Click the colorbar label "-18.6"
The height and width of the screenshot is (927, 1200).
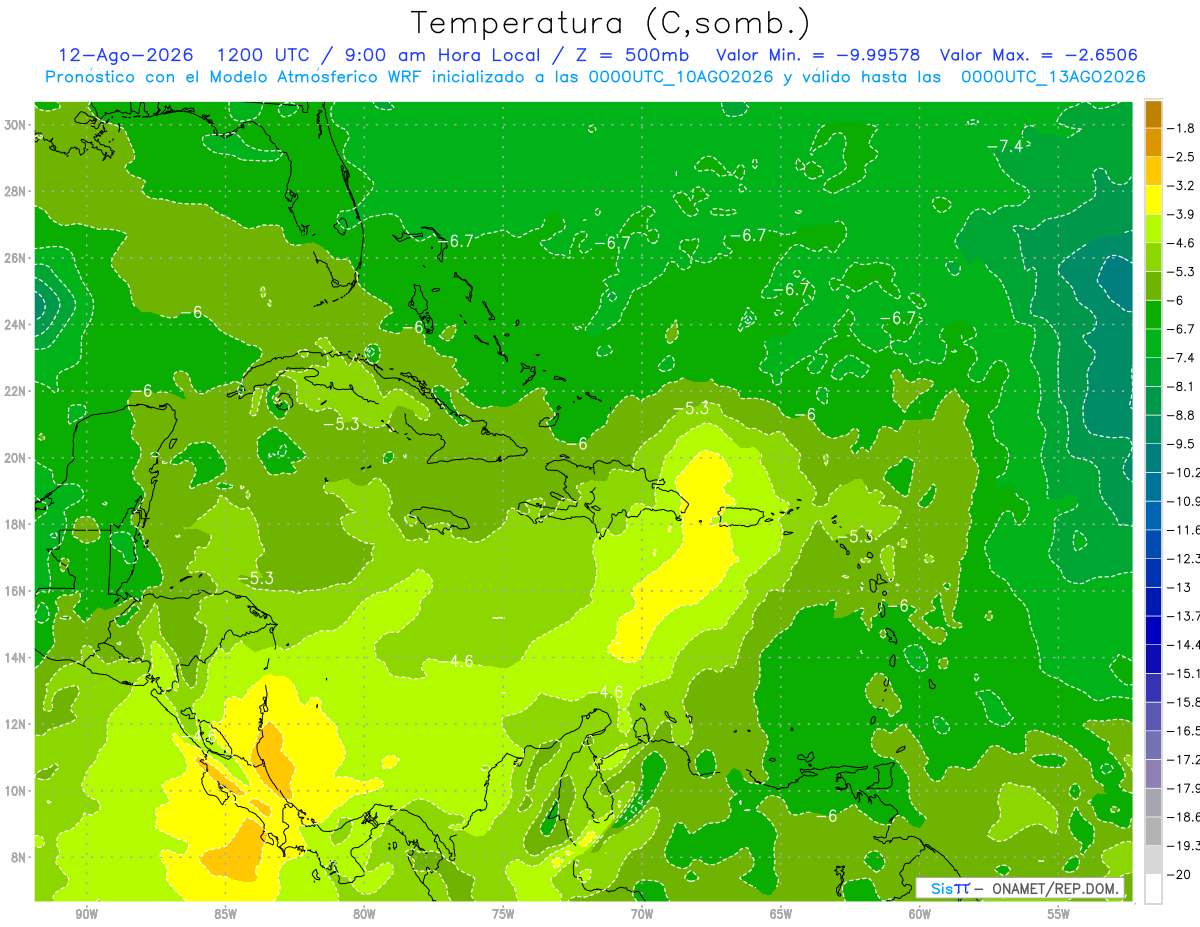click(1184, 816)
